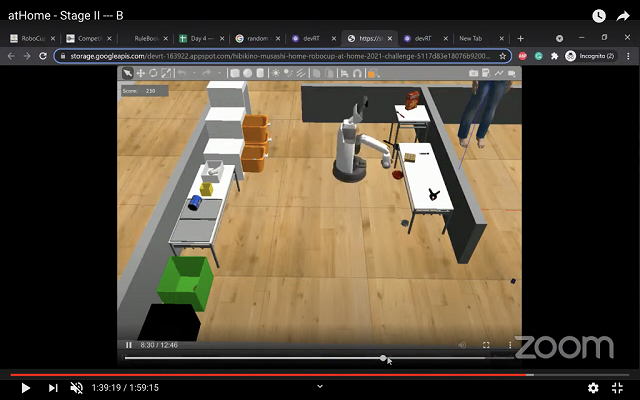Click the paste icon in simulator toolbar
This screenshot has width=640, height=400.
329,73
